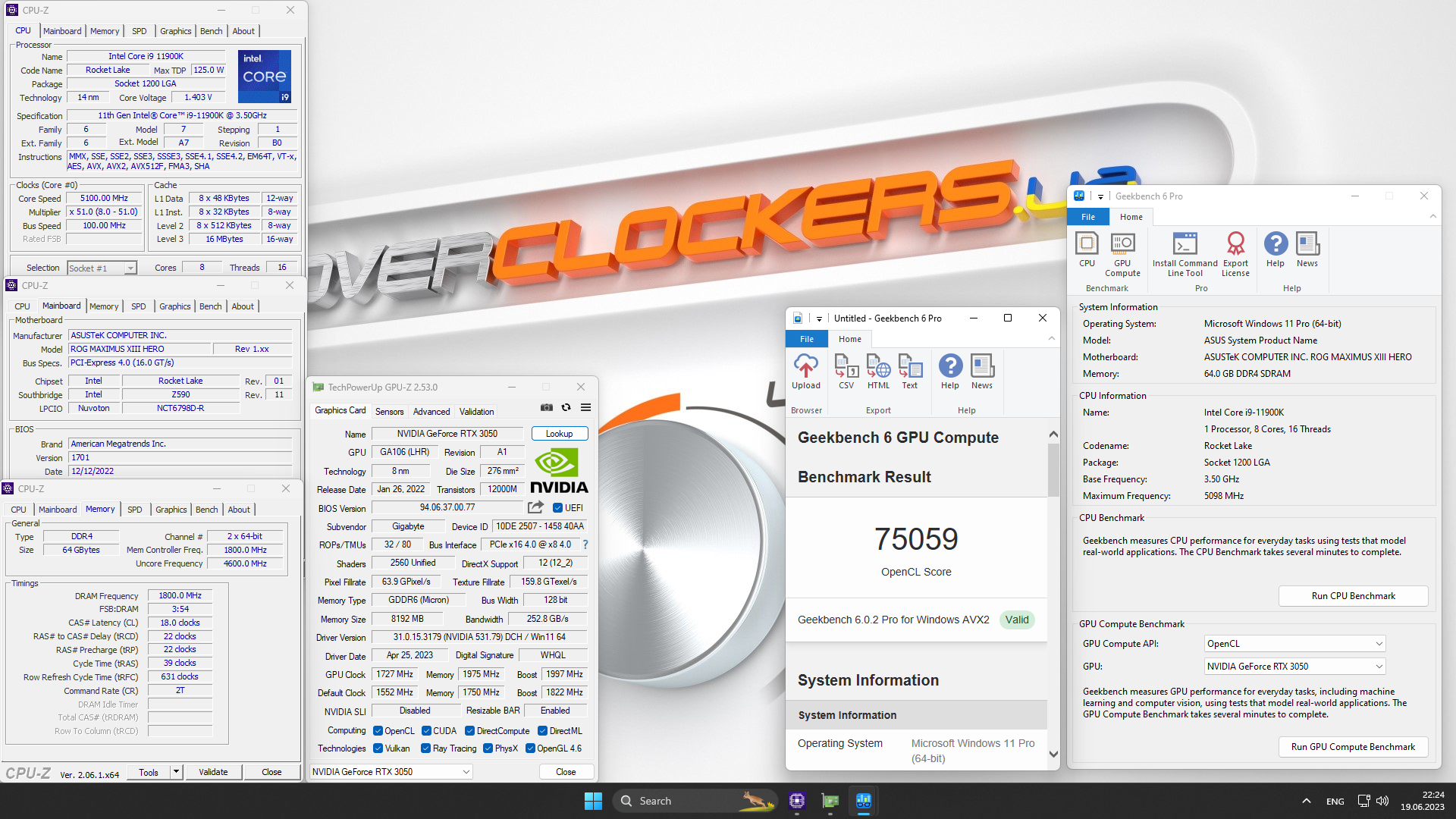Upload the benchmark result to browser
The width and height of the screenshot is (1456, 819).
coord(806,372)
